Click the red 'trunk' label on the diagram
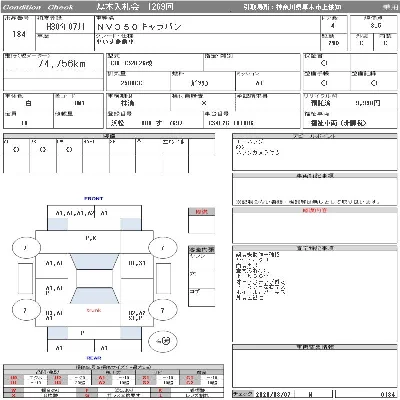This screenshot has height=400, width=400. (x=94, y=310)
